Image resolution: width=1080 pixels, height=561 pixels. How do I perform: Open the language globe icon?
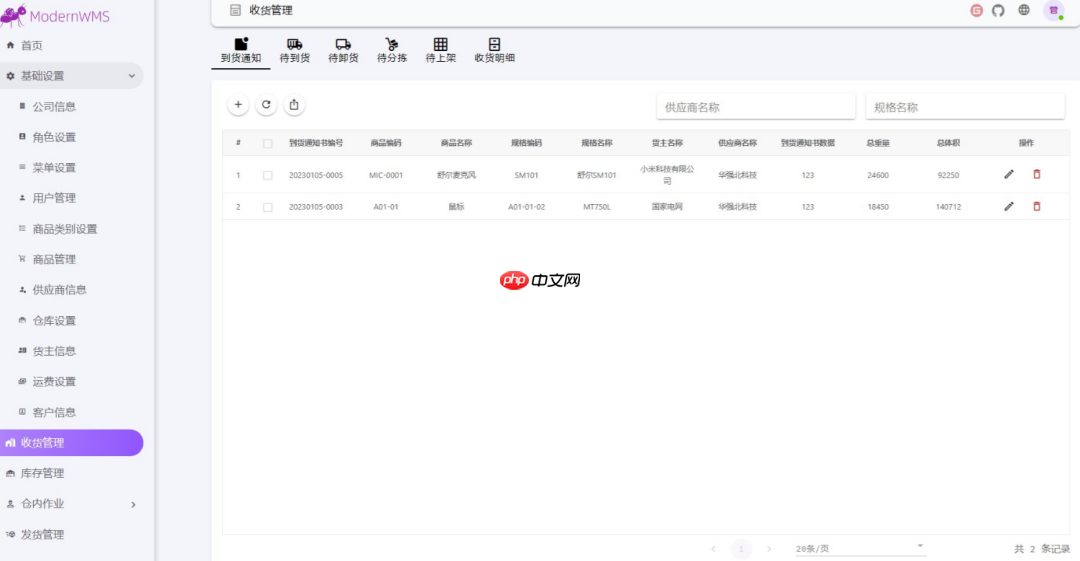[x=1024, y=10]
